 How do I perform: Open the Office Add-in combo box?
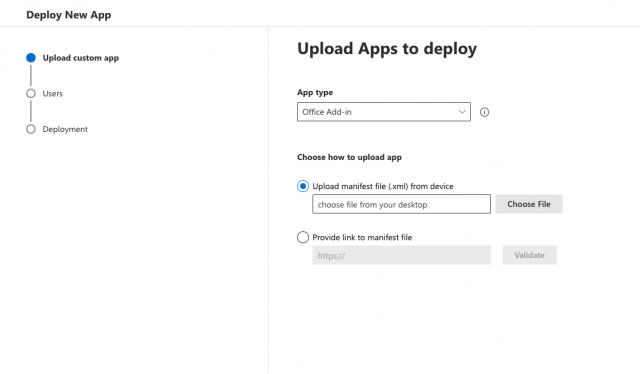384,112
